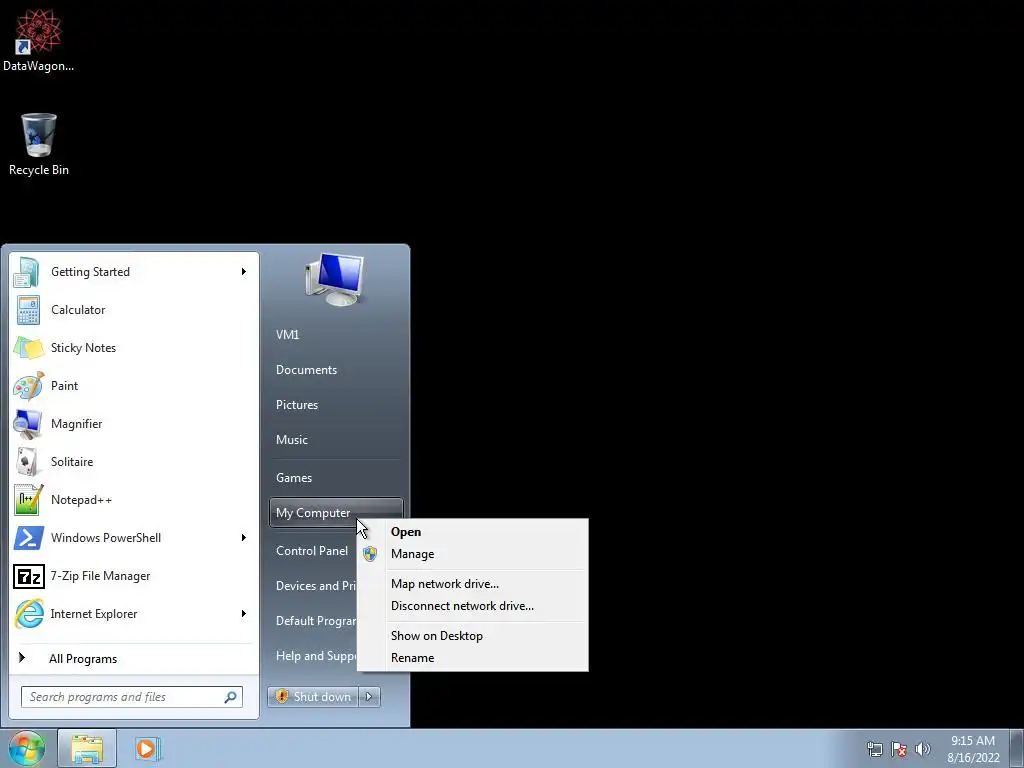Open Magnifier via its icon
The height and width of the screenshot is (768, 1024).
coord(28,424)
